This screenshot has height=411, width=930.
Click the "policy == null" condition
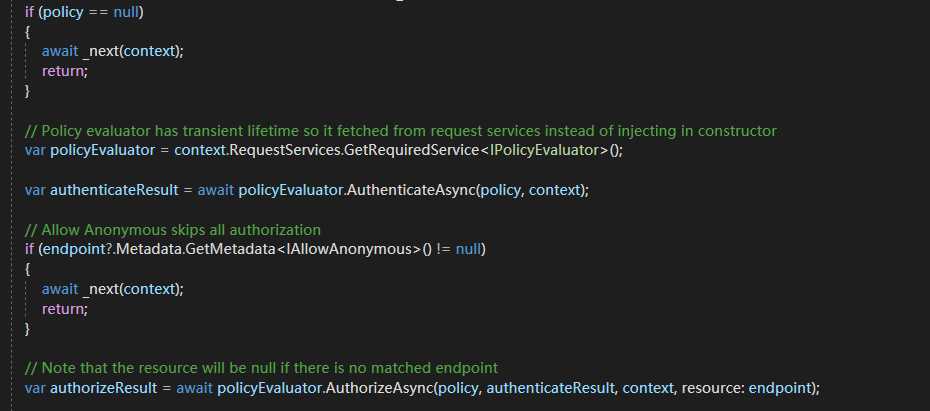point(91,12)
